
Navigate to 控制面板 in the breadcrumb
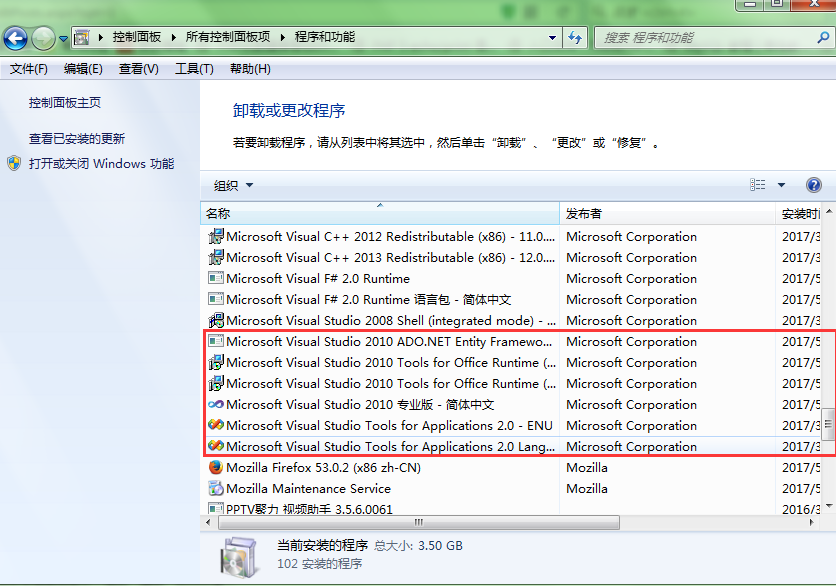coord(137,37)
